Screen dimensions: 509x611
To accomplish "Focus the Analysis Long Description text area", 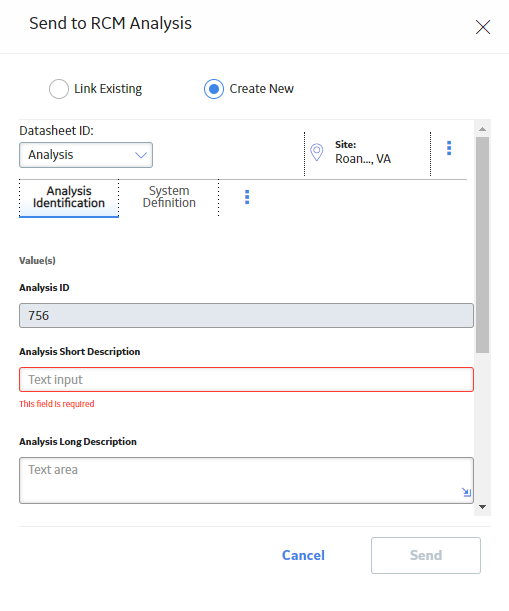I will coord(246,480).
